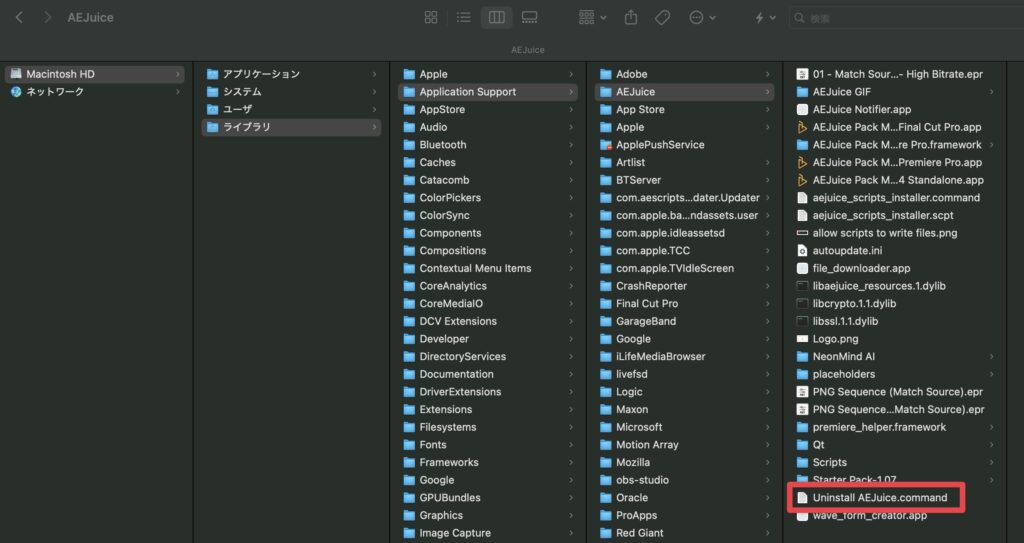Go forward with the toolbar forward arrow
Image resolution: width=1024 pixels, height=543 pixels.
coord(47,18)
